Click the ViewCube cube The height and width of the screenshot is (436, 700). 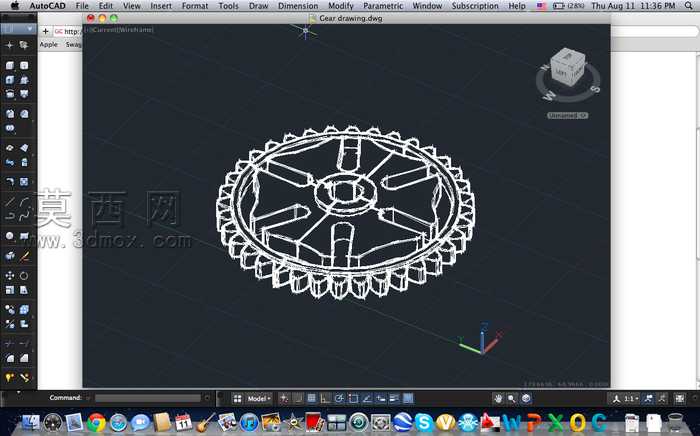pyautogui.click(x=567, y=67)
